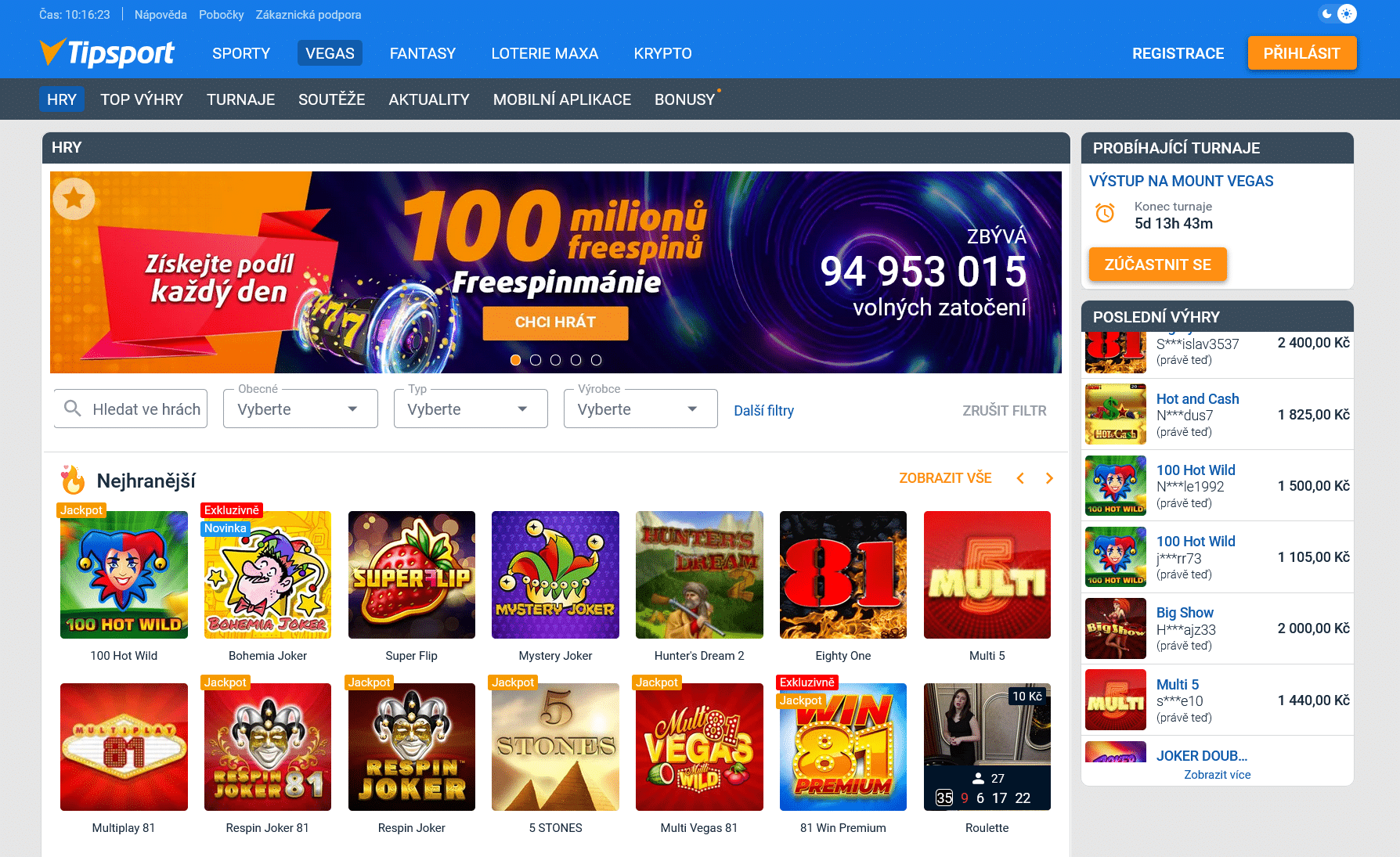Open Zákaznická podpora link
This screenshot has height=857, width=1400.
click(x=309, y=14)
